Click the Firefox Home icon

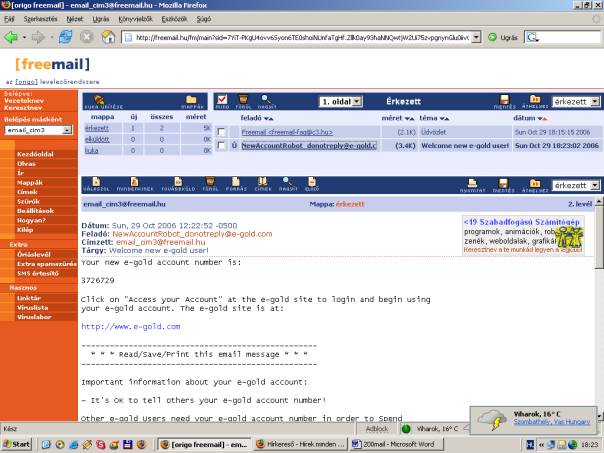(109, 37)
